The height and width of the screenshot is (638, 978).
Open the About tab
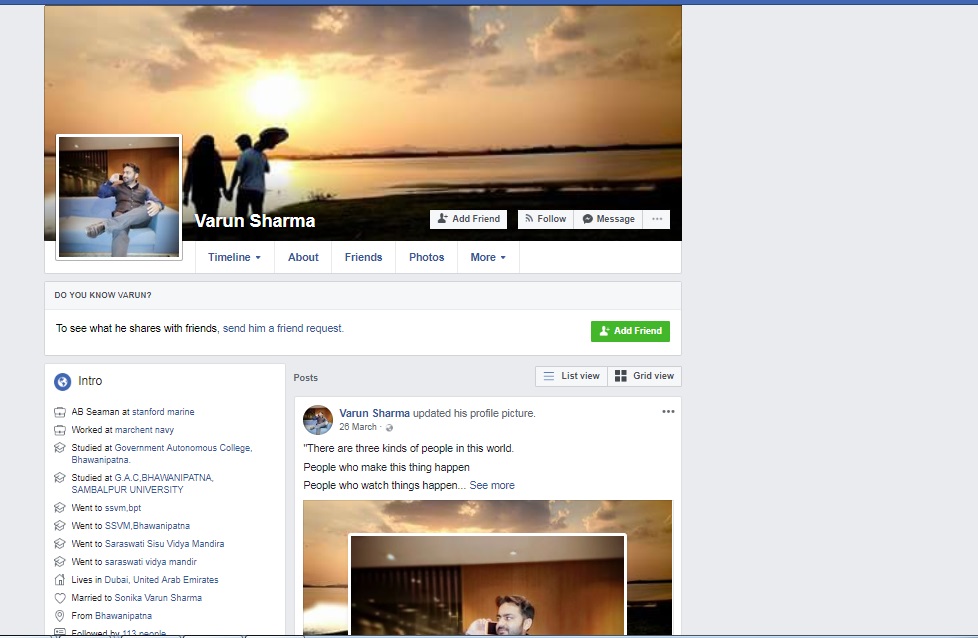(303, 257)
